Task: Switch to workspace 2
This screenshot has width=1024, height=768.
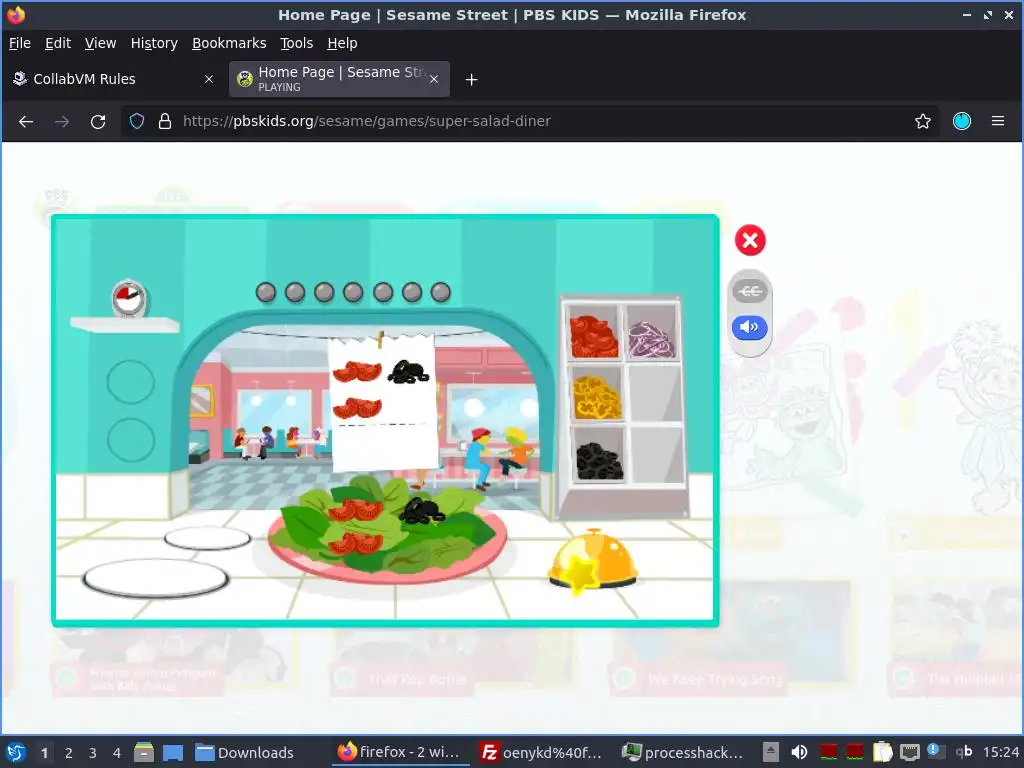Action: (69, 752)
